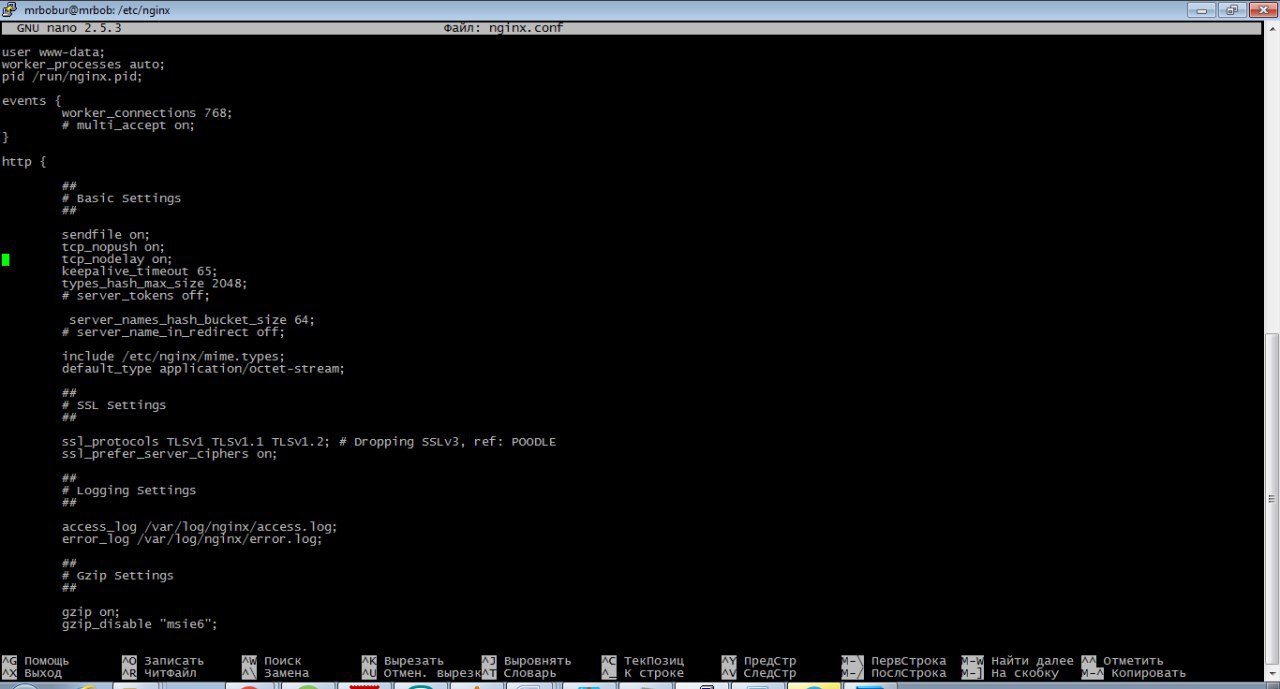
Task: Click the '^K Вырезать' nano shortcut
Action: [x=403, y=660]
